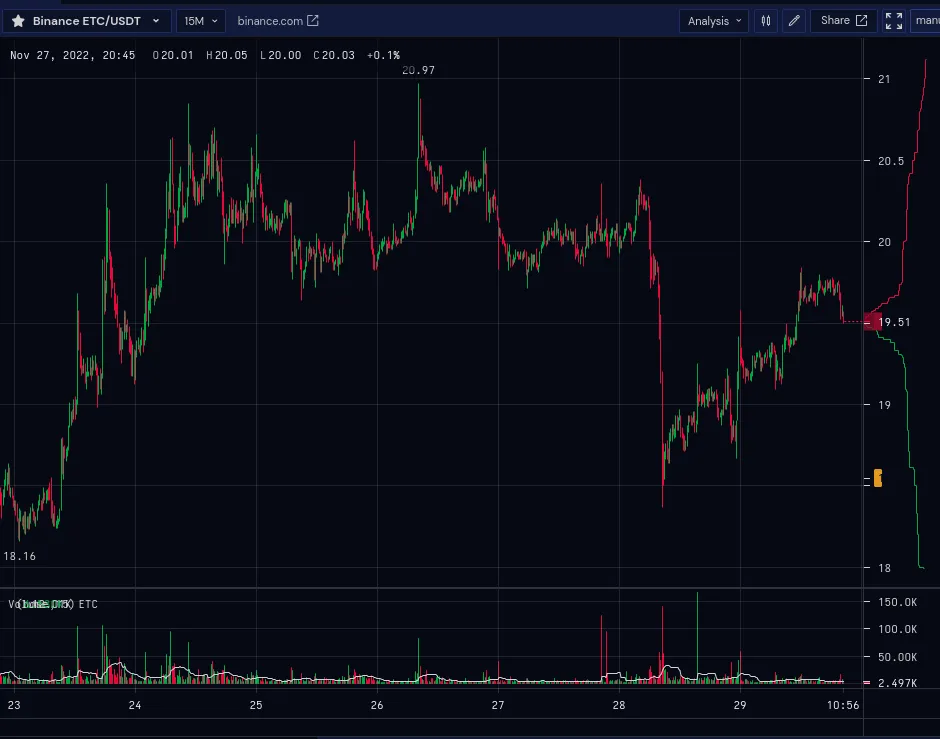Viewport: 940px width, 739px height.
Task: Click date 26 on the time axis
Action: pyautogui.click(x=377, y=705)
